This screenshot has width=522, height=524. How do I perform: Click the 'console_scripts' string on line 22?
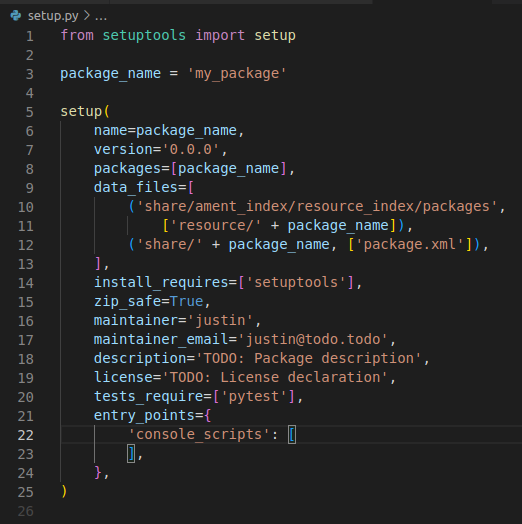[x=199, y=435]
